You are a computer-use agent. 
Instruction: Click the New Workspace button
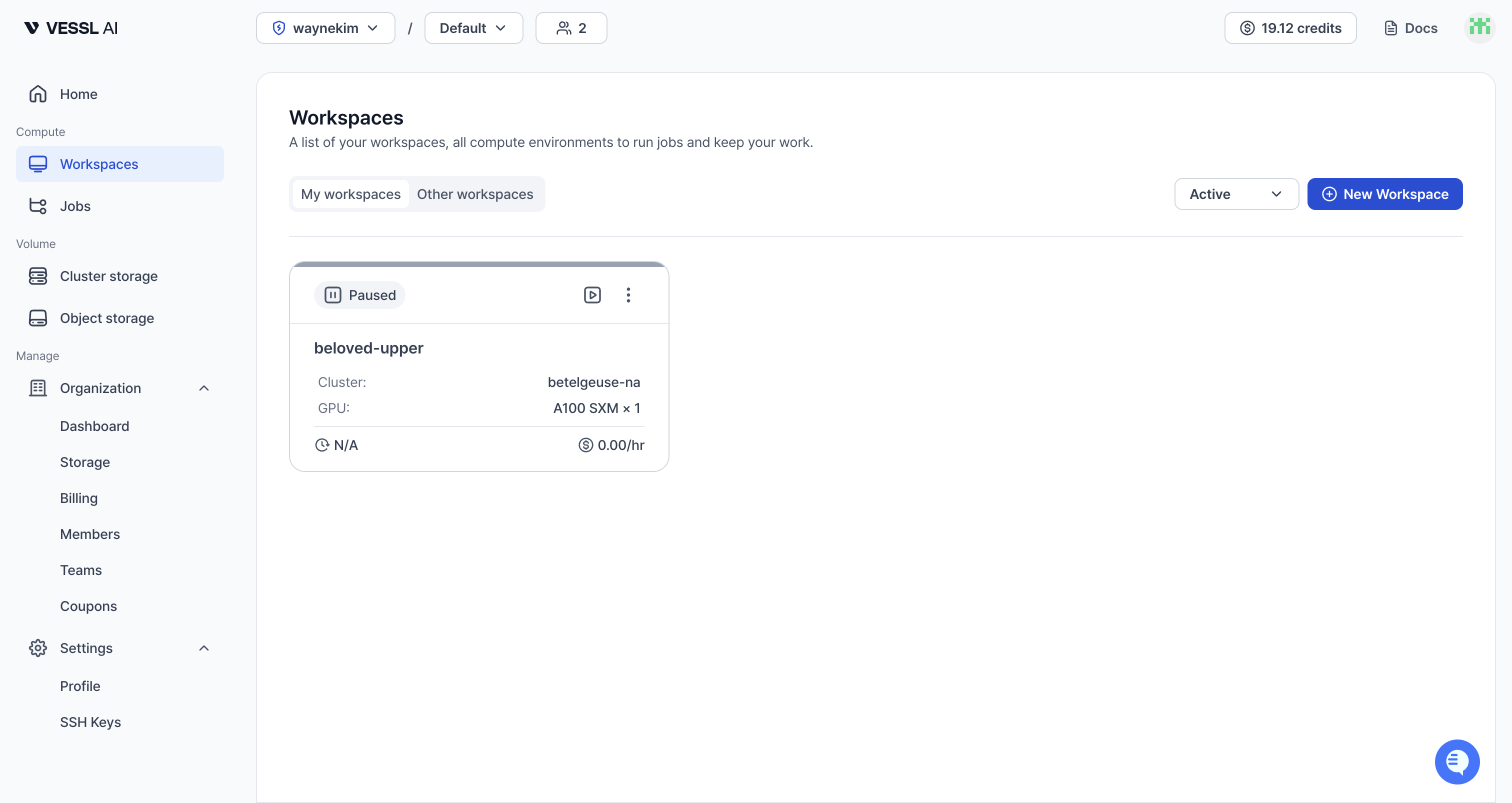tap(1384, 193)
